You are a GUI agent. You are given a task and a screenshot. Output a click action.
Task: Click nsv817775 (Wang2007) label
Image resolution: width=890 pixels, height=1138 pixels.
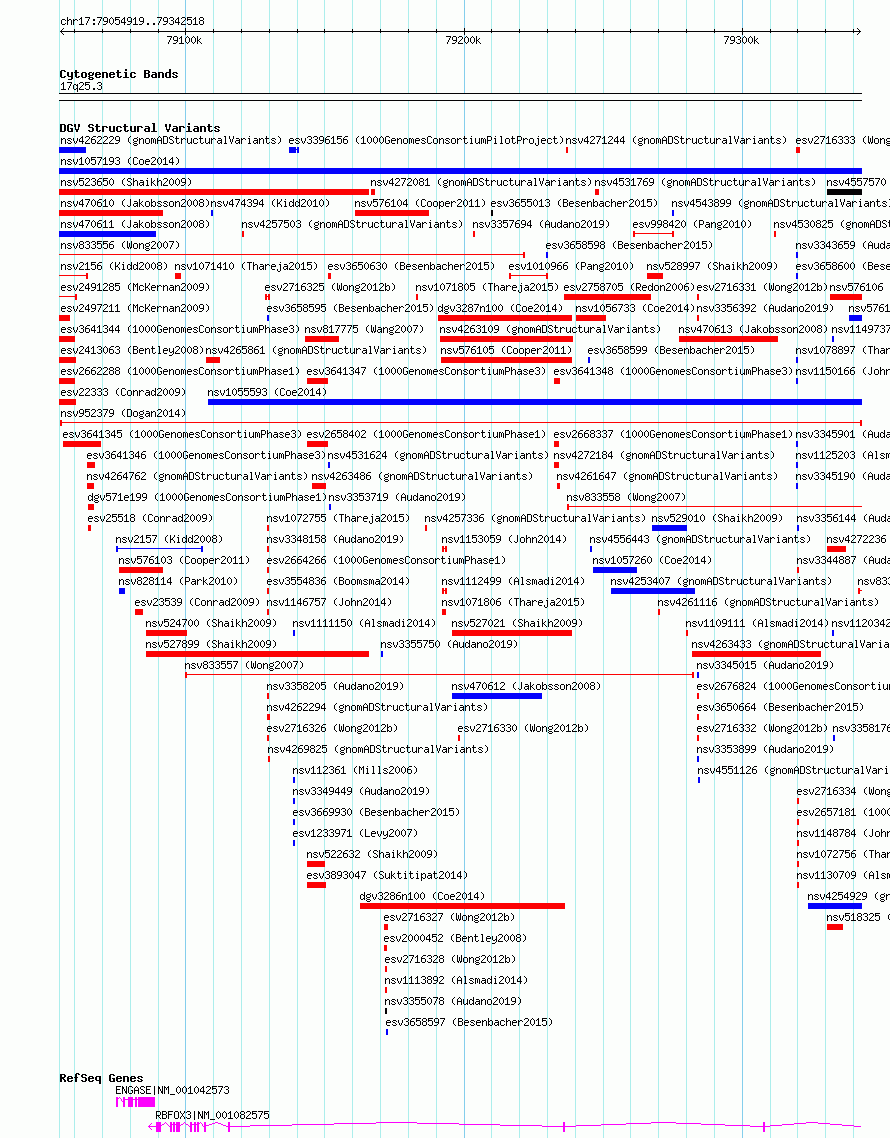pos(364,329)
